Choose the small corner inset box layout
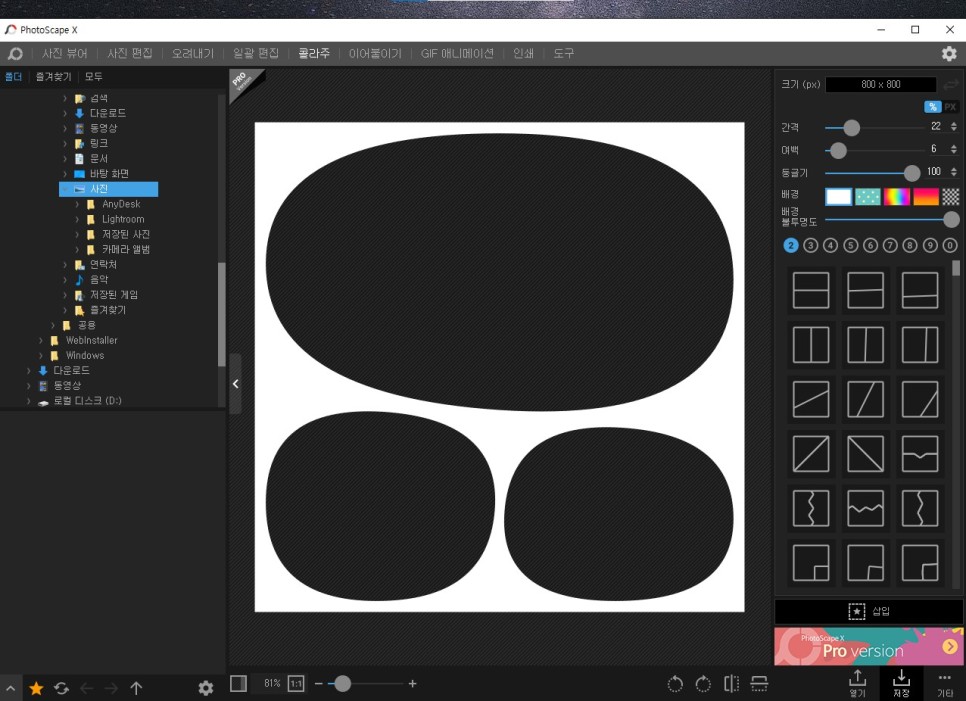Viewport: 966px width, 701px height. 811,562
